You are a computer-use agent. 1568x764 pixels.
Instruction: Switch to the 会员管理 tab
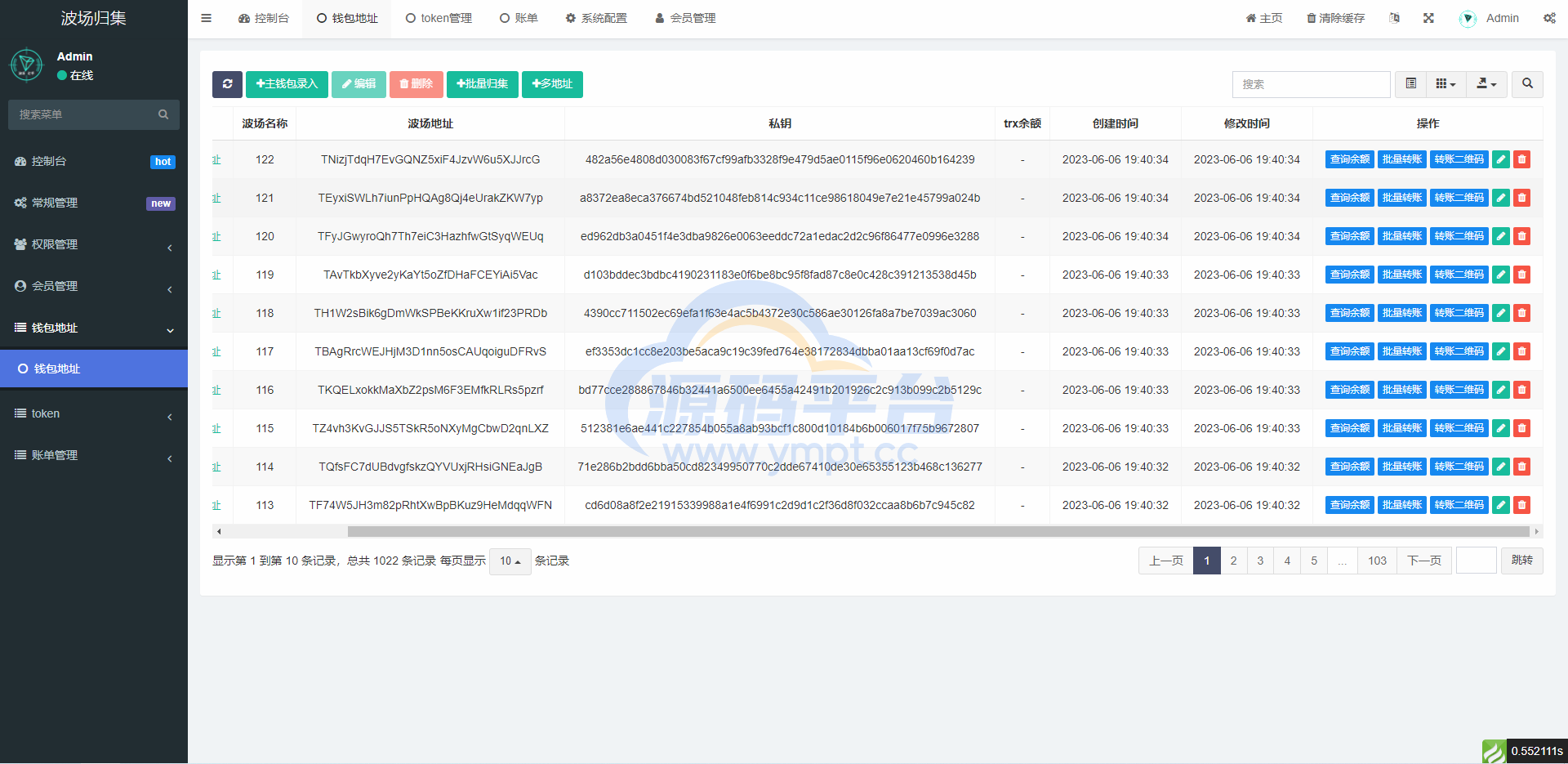tap(685, 18)
